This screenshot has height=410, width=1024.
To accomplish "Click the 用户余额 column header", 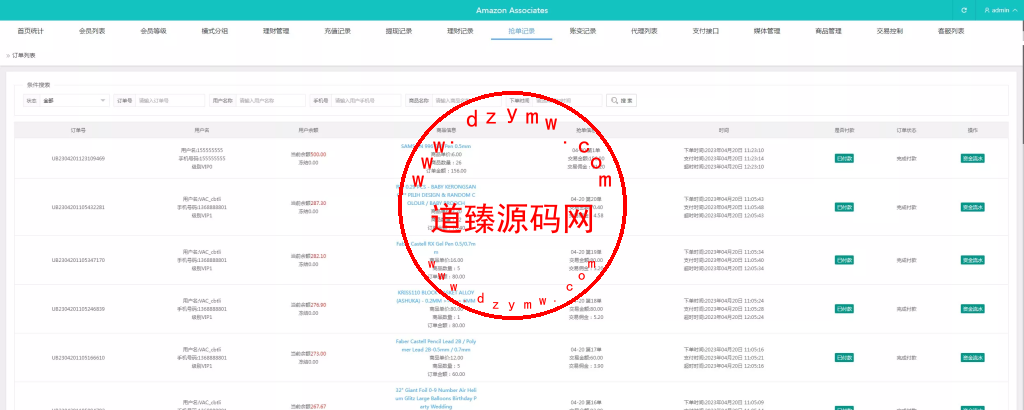I will (x=308, y=131).
